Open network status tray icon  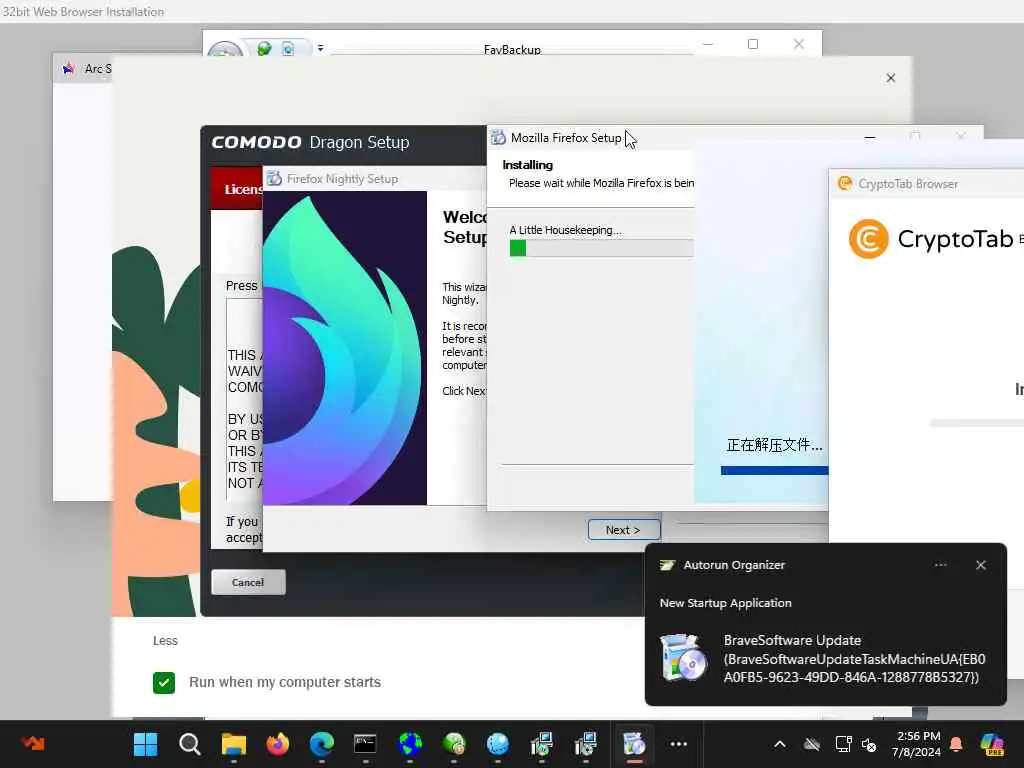pos(843,744)
